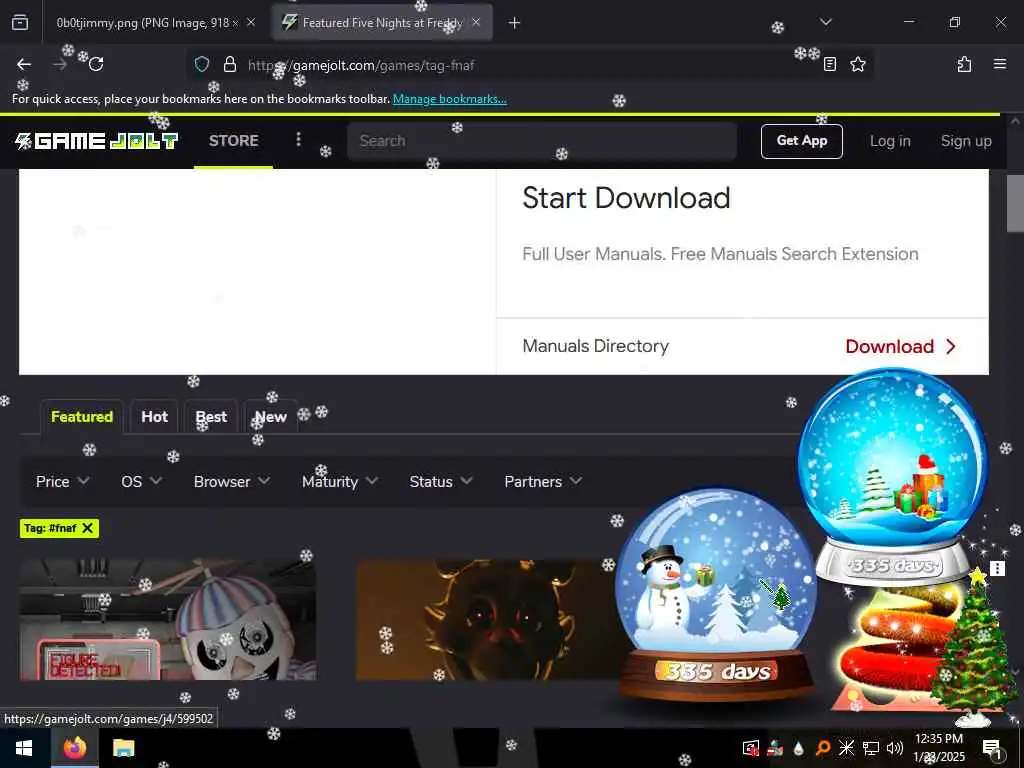
Task: Click the browser forward arrow
Action: click(x=60, y=64)
